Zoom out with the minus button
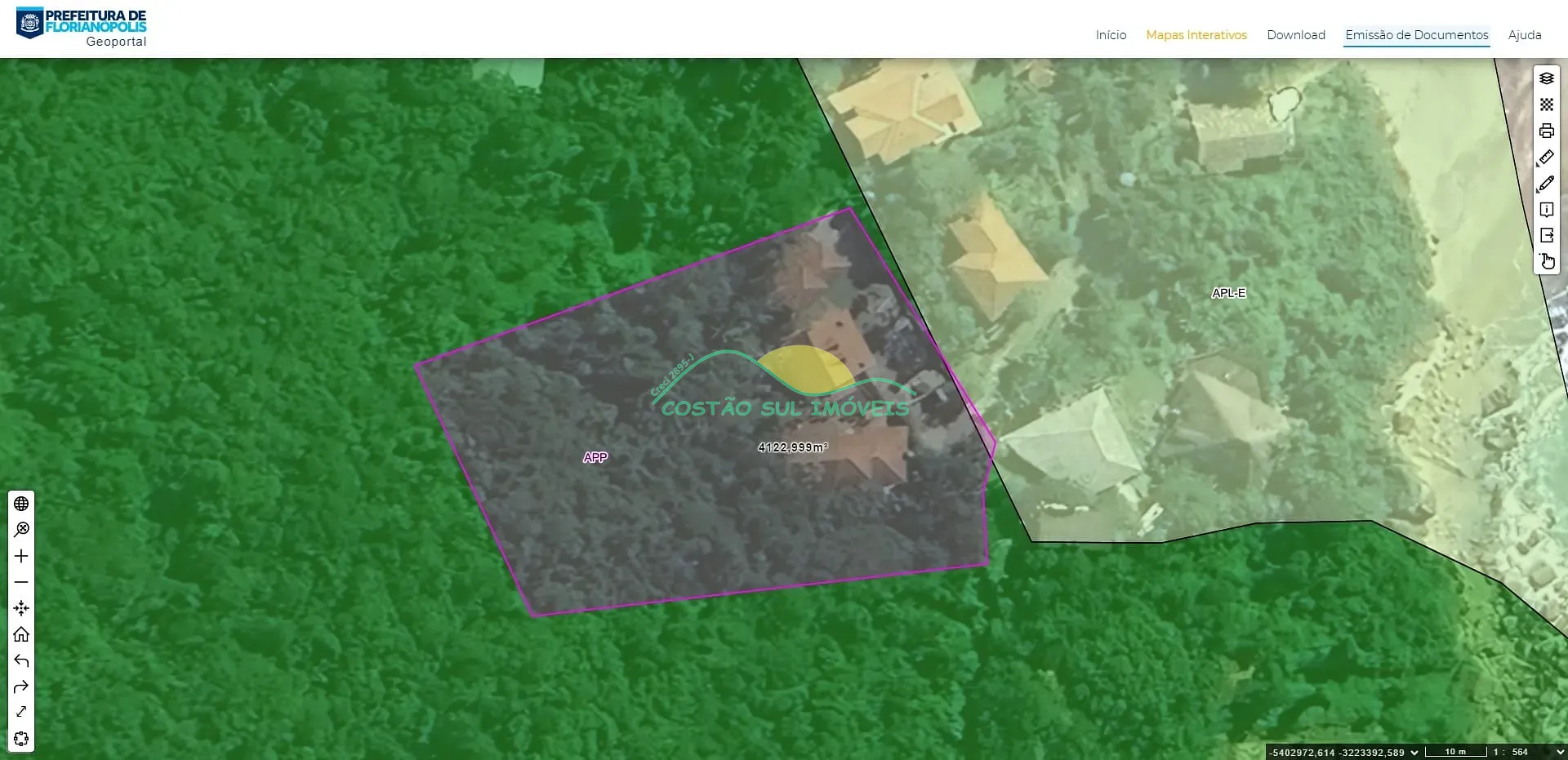 (x=21, y=582)
